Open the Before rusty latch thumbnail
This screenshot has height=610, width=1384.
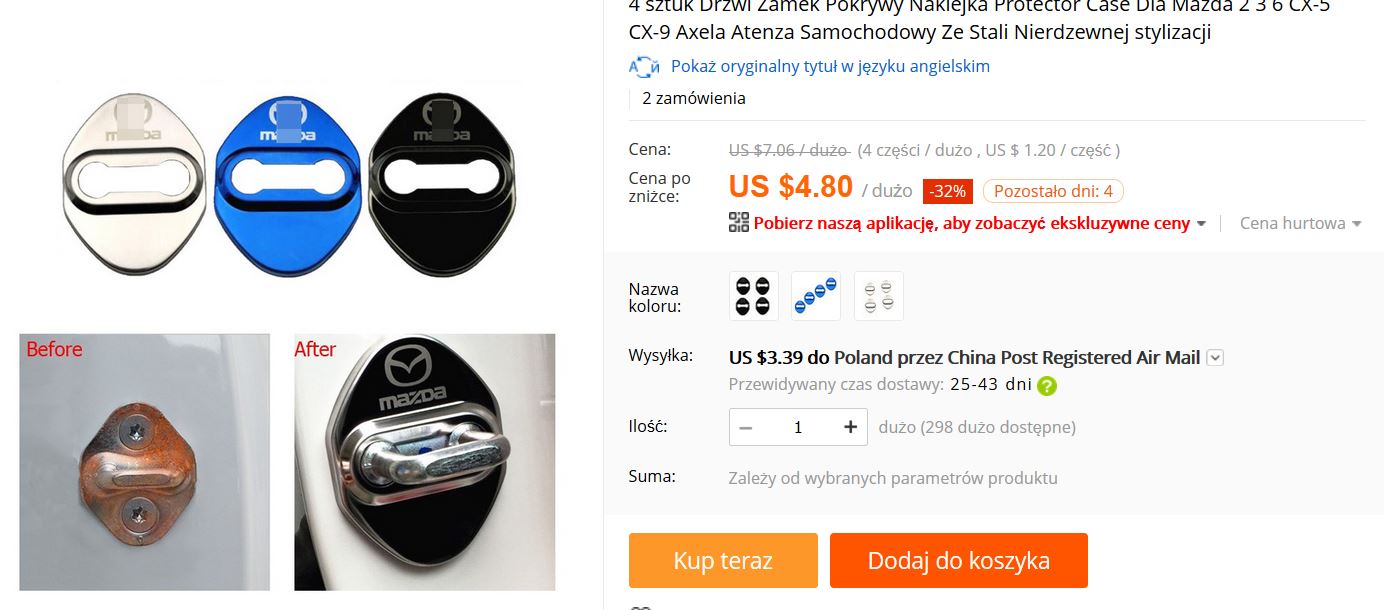coord(145,462)
